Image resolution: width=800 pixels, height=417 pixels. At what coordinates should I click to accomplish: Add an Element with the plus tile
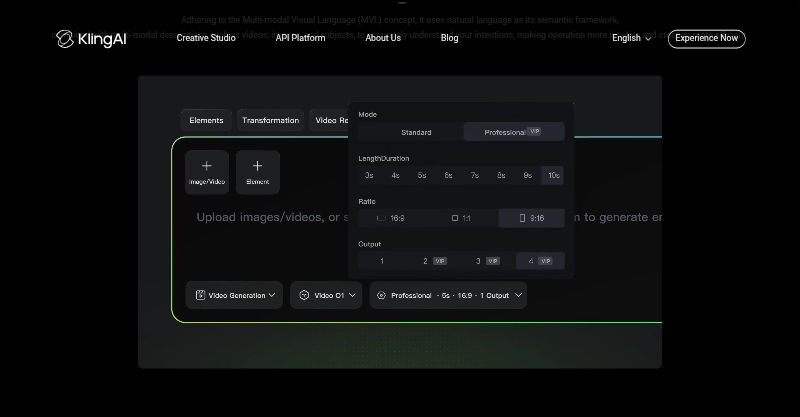(x=258, y=172)
